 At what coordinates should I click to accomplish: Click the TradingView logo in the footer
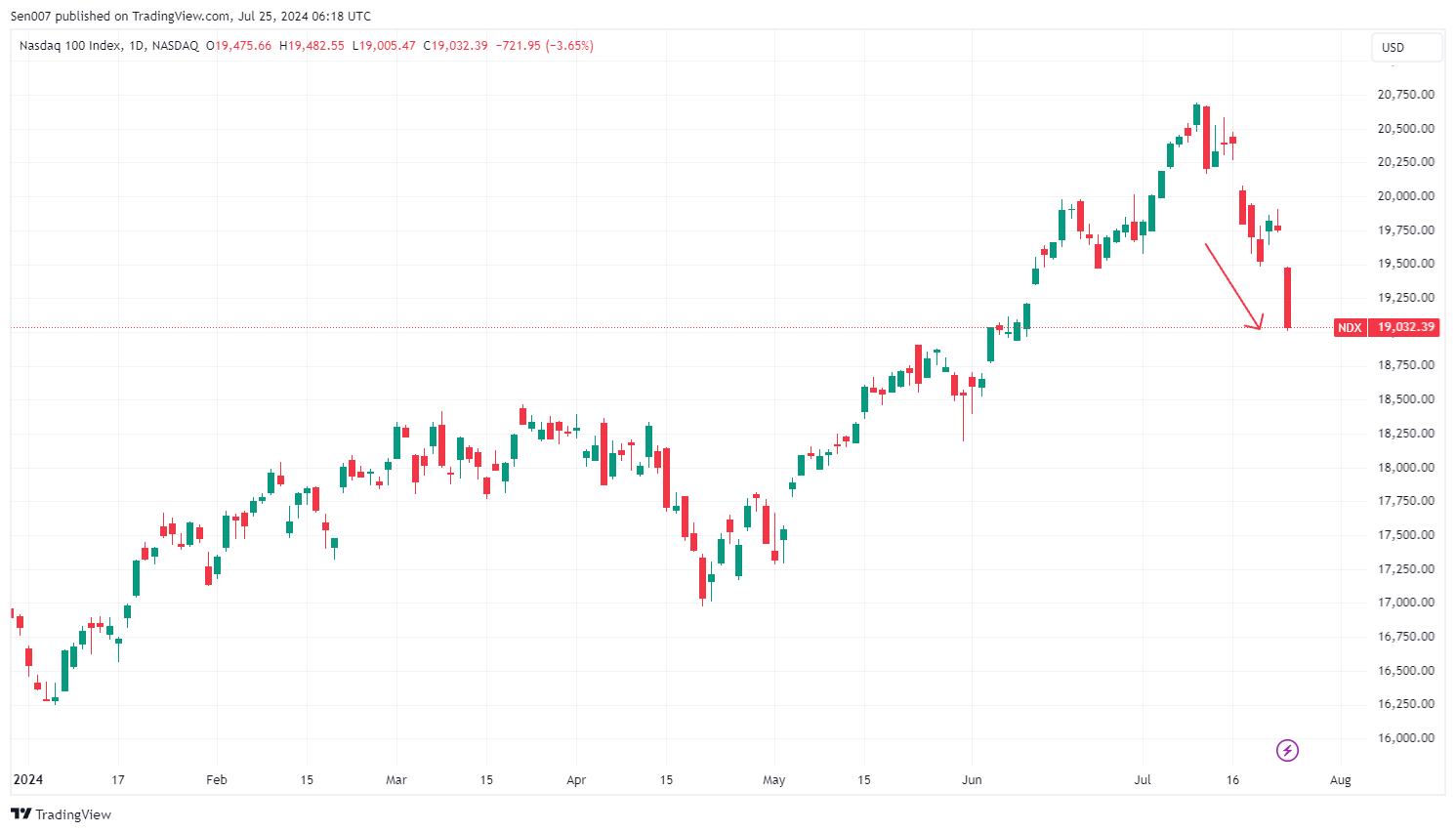pos(61,814)
